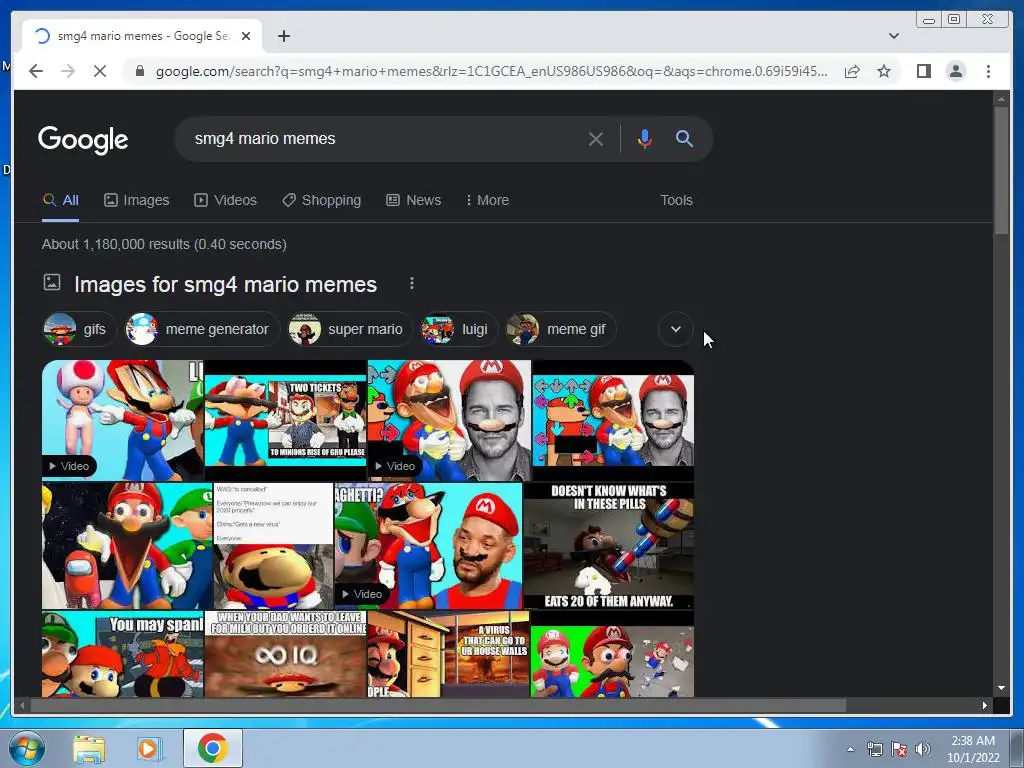The width and height of the screenshot is (1024, 768).
Task: Close the smg4 mario memes tab
Action: point(246,36)
